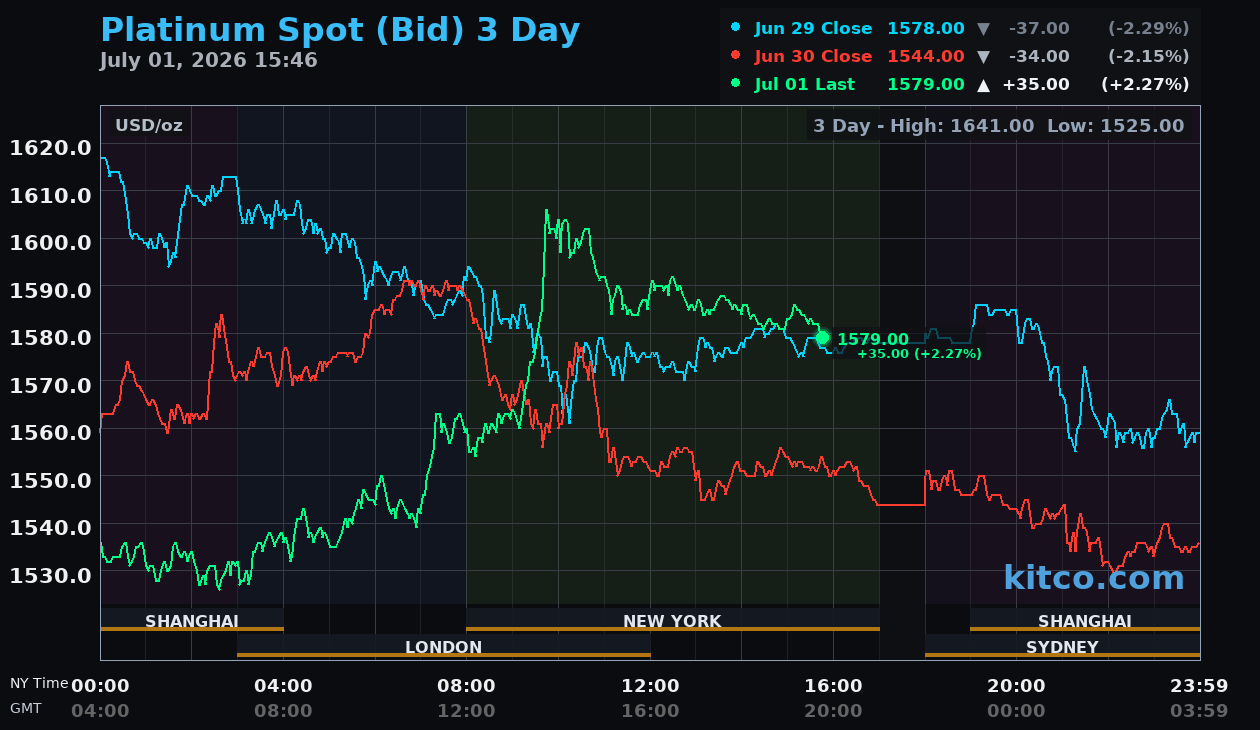Click the Low: 1525.00 readout
This screenshot has width=1260, height=730.
click(1115, 125)
